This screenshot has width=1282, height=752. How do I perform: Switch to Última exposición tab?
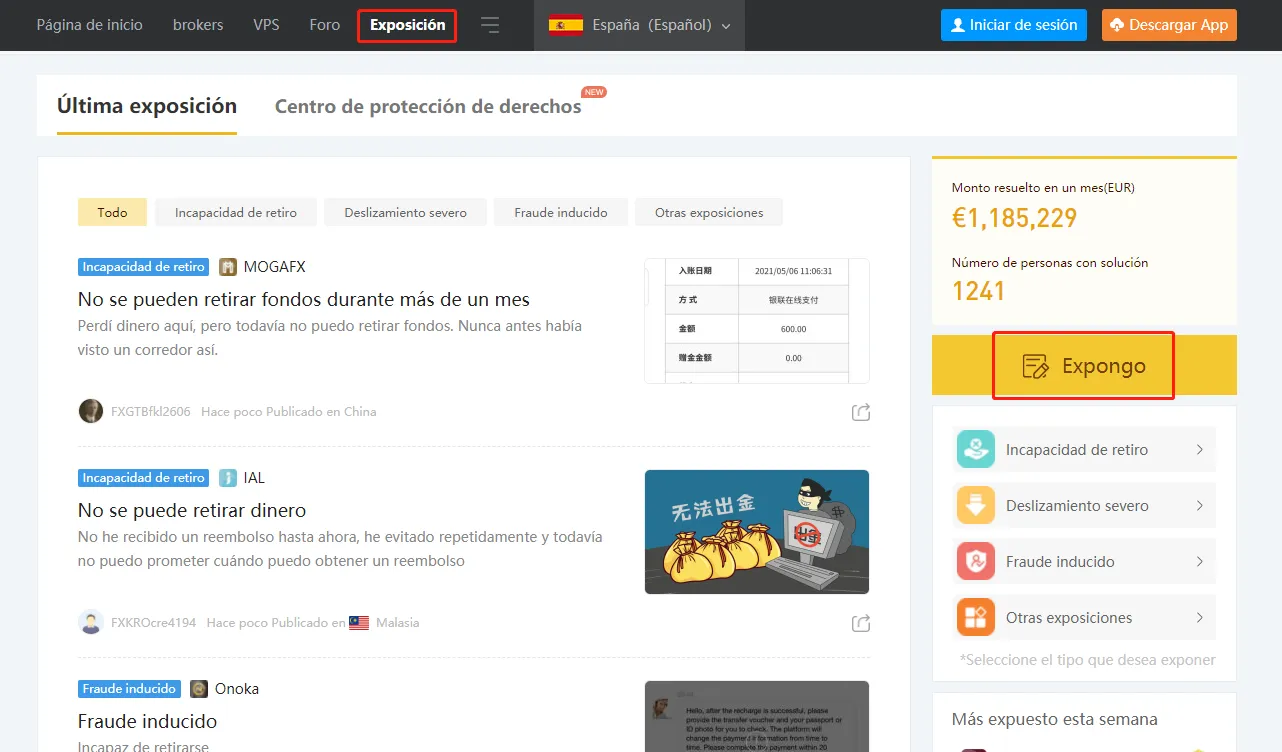(147, 106)
